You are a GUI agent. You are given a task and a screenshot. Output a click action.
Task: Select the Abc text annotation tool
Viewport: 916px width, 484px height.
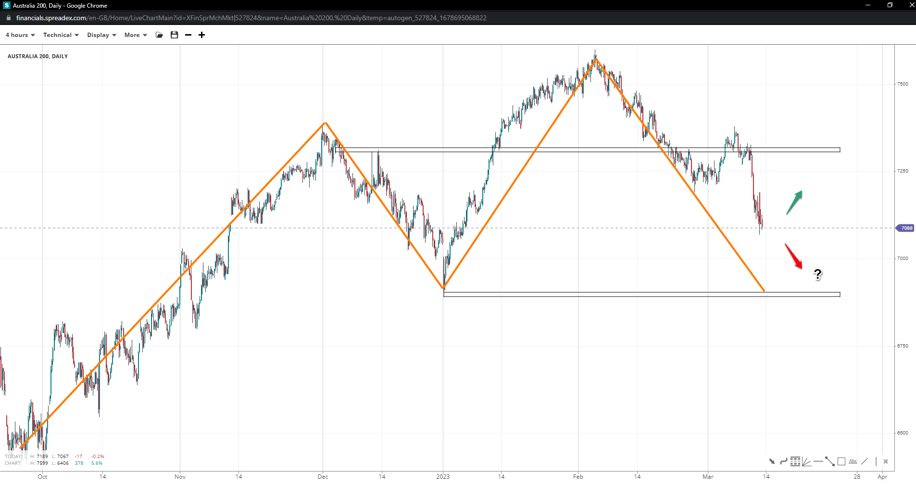click(x=853, y=462)
